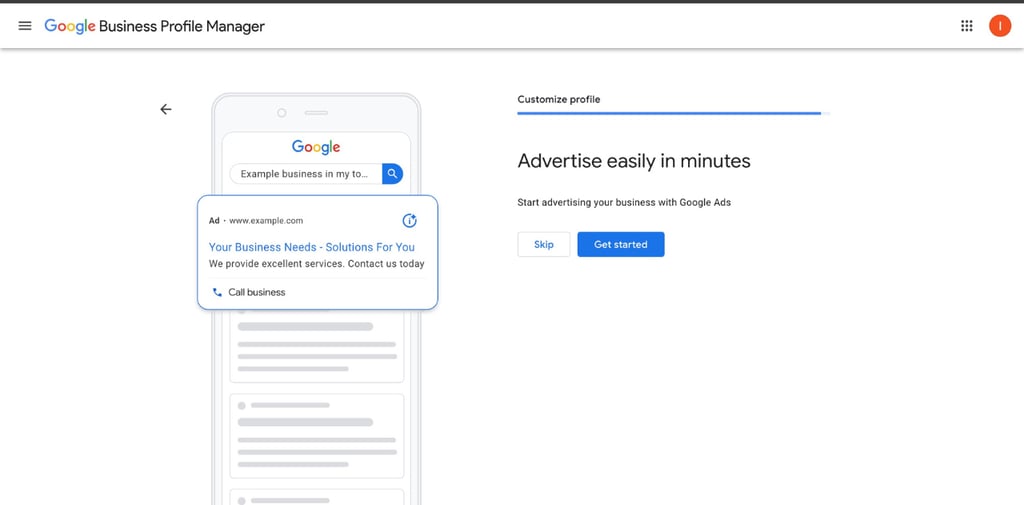
Task: Click Get started button
Action: pyautogui.click(x=621, y=244)
